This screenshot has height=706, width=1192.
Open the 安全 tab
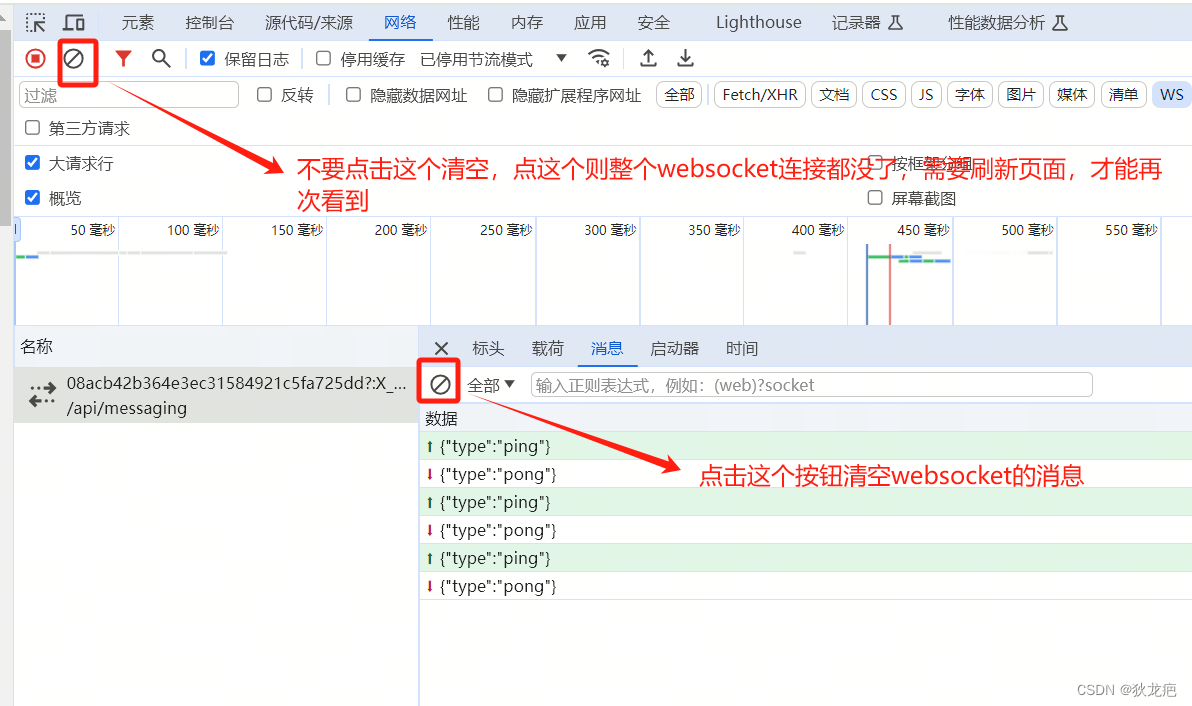pyautogui.click(x=654, y=23)
